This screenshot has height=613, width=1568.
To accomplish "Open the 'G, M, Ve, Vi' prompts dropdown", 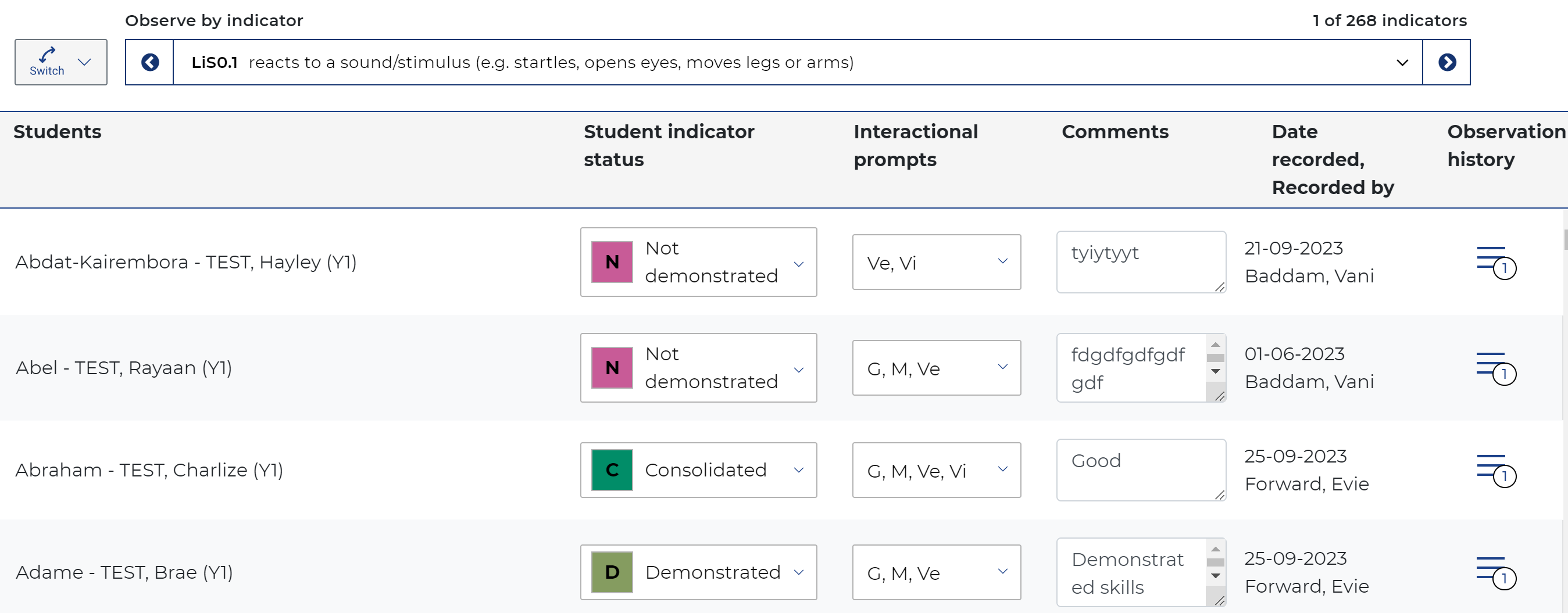I will (936, 470).
